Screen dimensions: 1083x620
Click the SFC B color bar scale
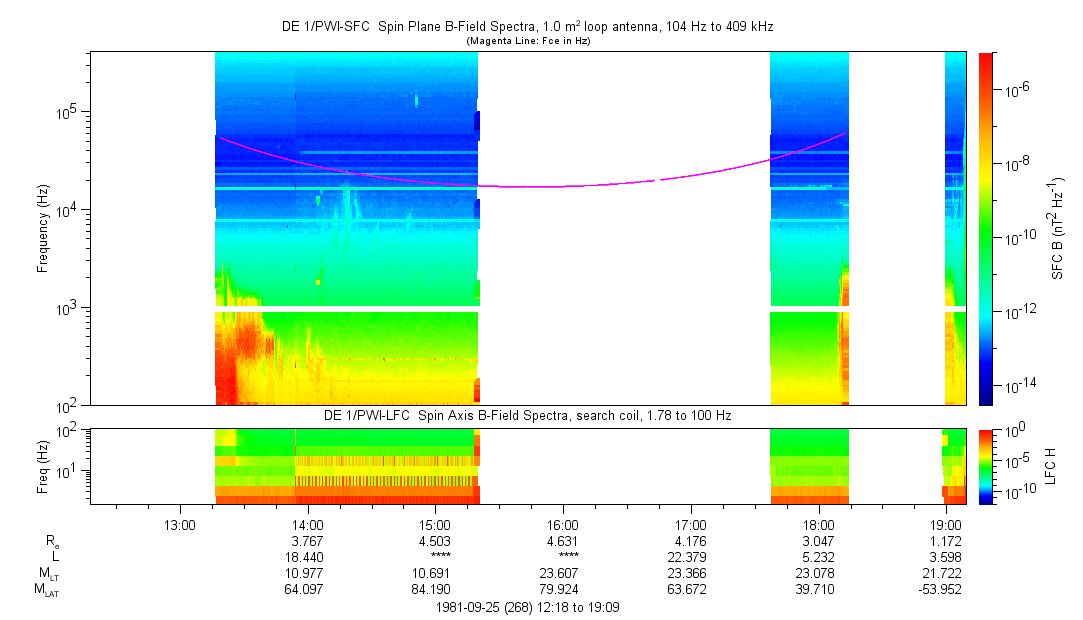click(x=987, y=228)
